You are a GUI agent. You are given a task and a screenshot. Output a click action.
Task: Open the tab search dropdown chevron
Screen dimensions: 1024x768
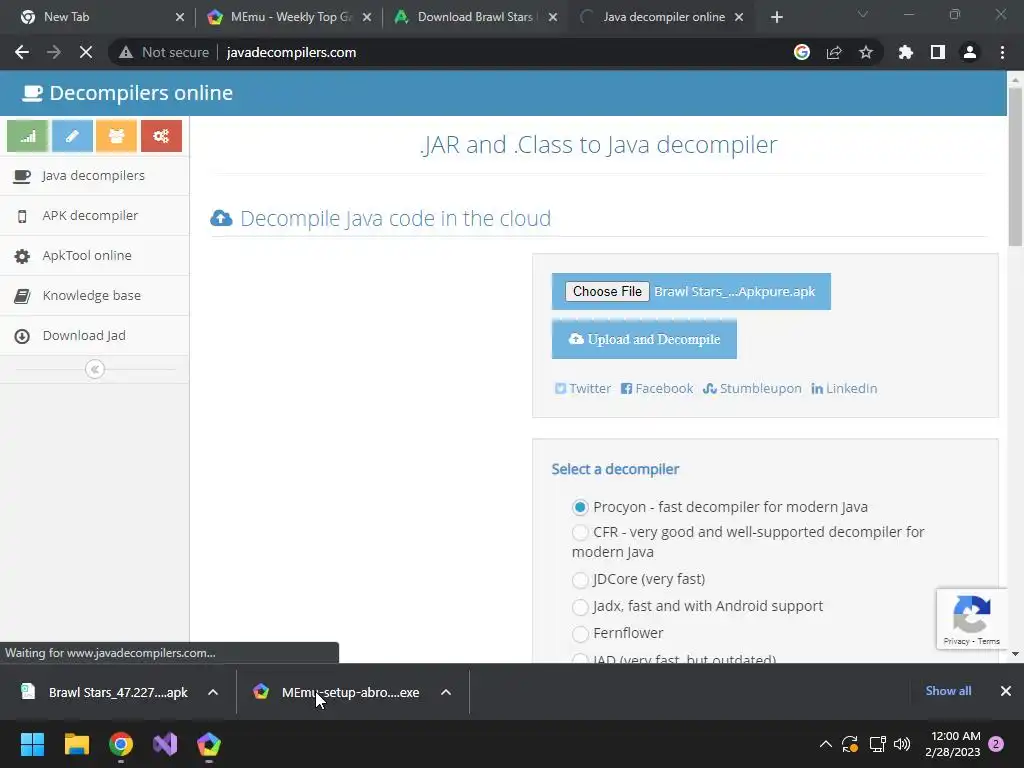[863, 14]
